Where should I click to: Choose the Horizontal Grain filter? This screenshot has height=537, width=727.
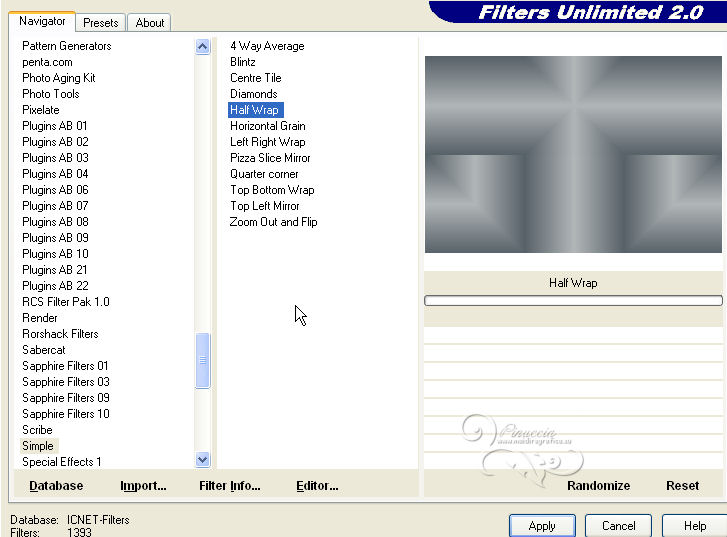click(x=268, y=126)
